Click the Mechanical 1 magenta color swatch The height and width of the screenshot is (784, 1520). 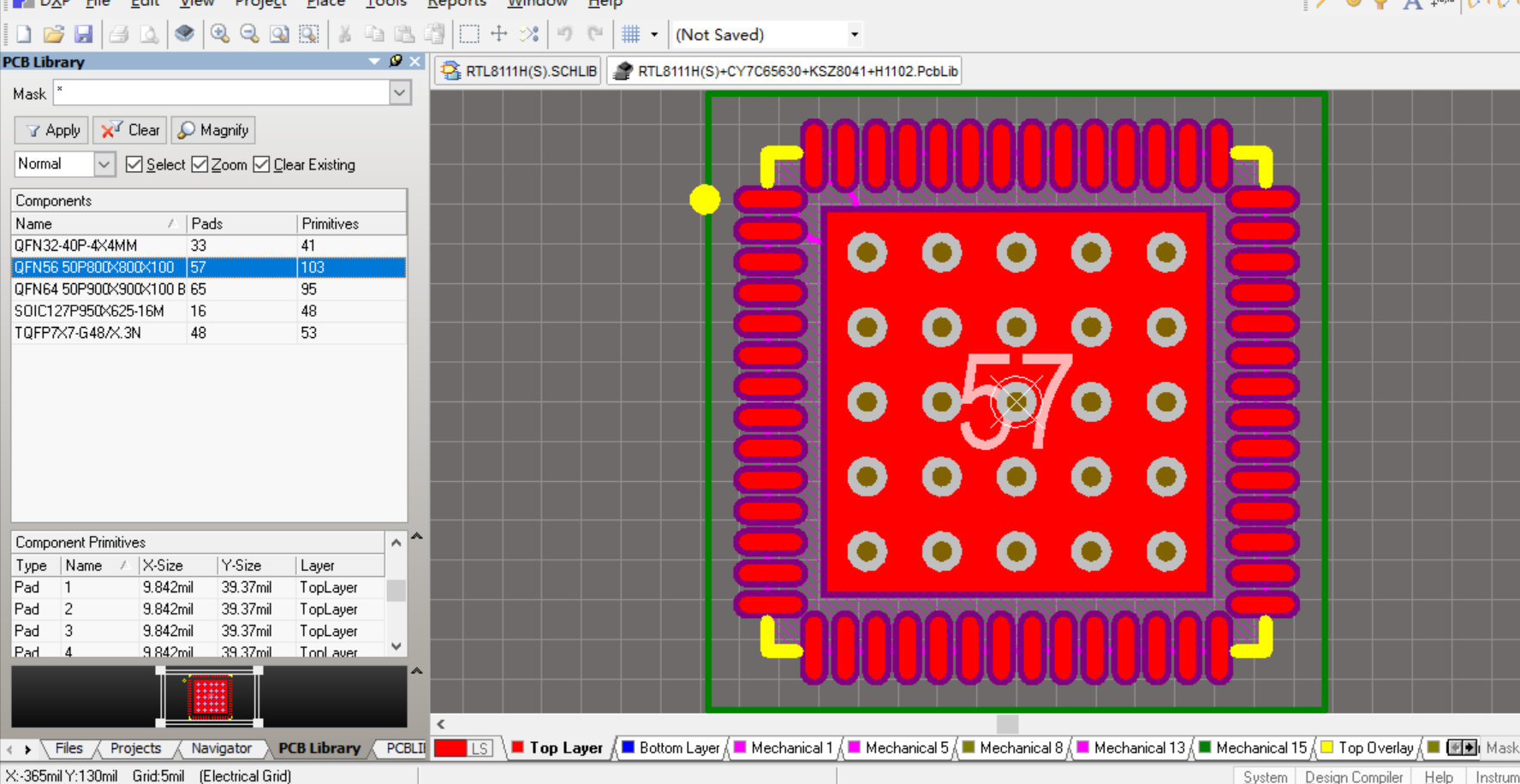(740, 747)
